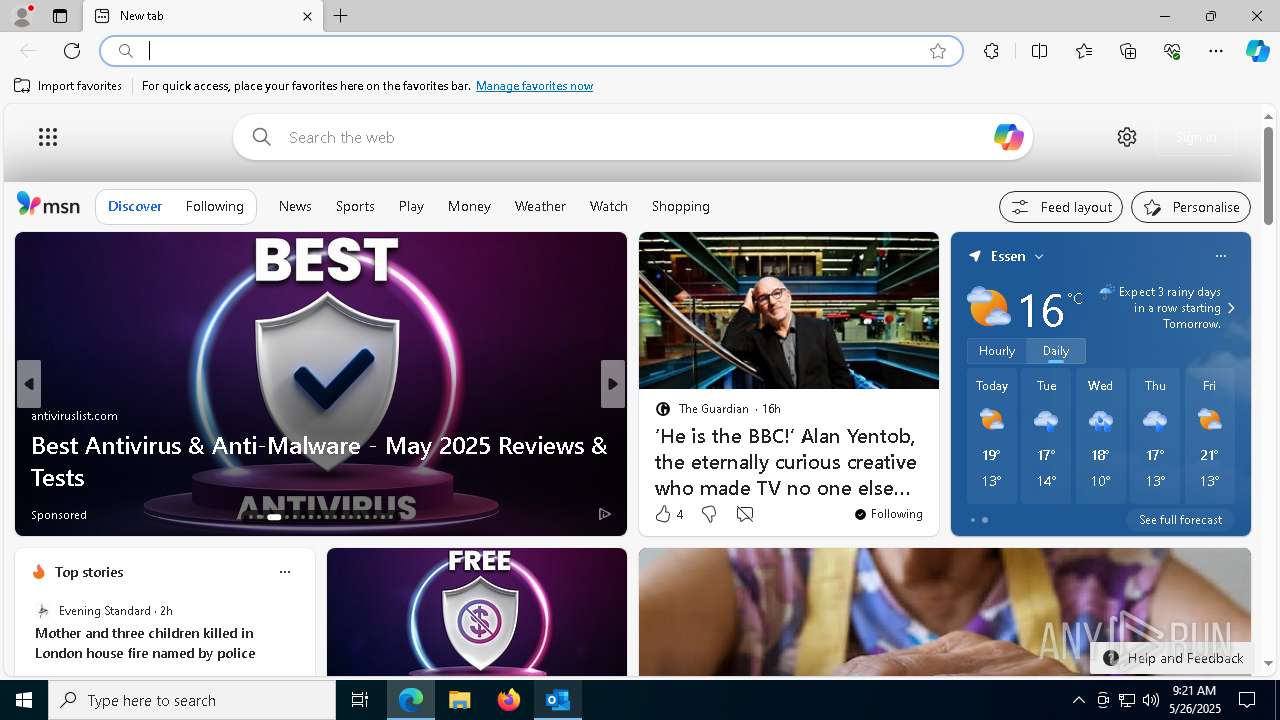1280x720 pixels.
Task: Open the Windows Start menu
Action: coord(24,700)
